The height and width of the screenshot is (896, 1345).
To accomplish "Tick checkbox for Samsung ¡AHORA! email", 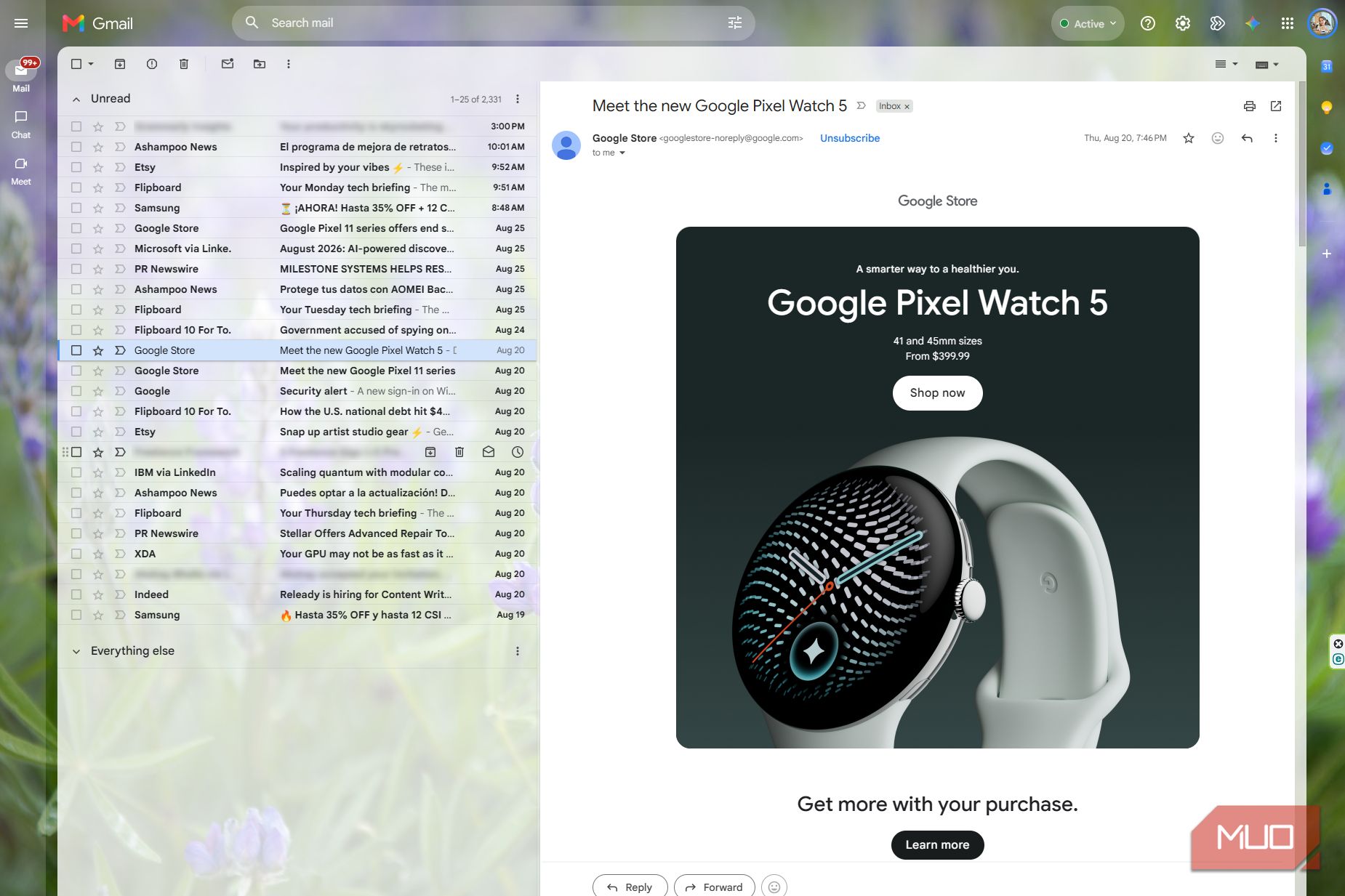I will coord(76,208).
